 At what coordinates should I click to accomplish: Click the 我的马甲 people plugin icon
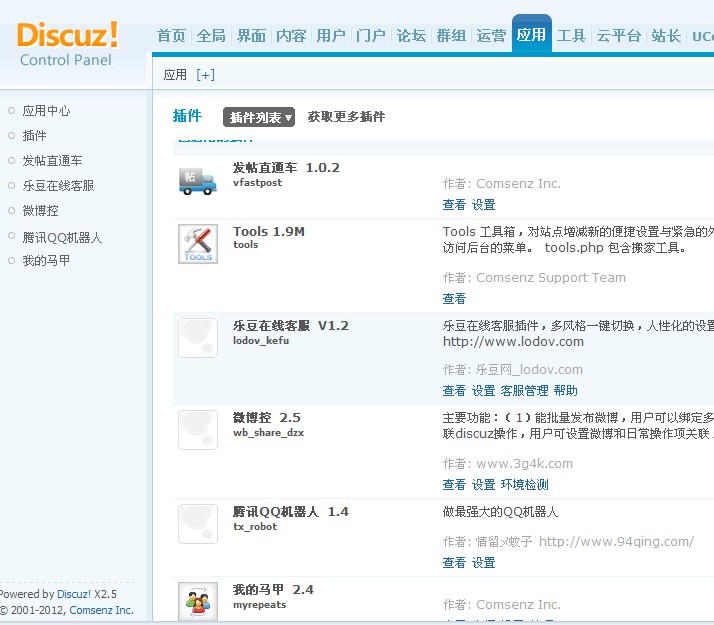[x=198, y=602]
